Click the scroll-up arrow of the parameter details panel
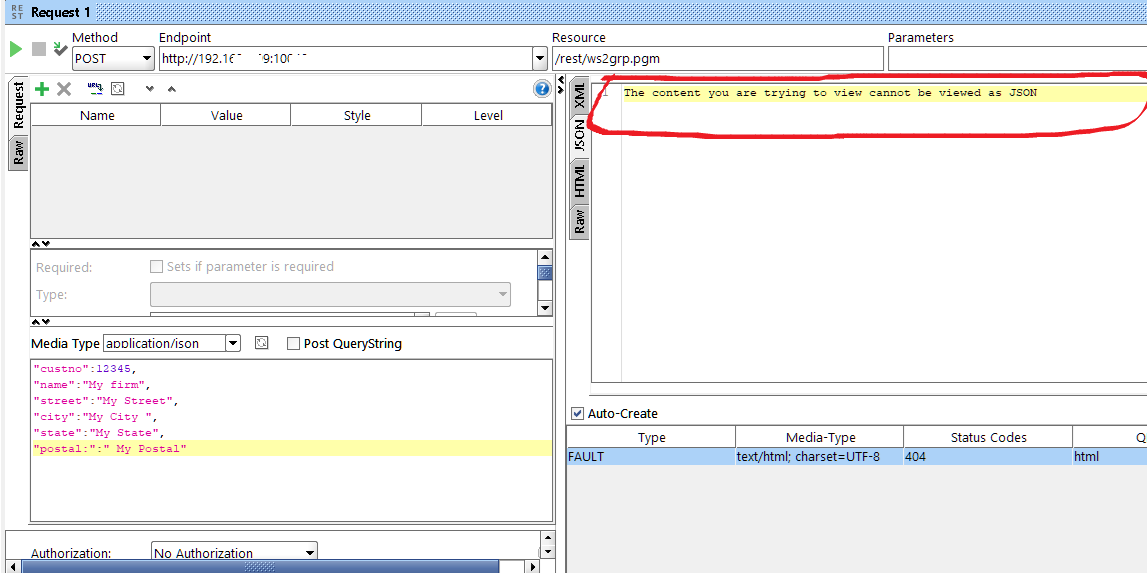 (x=544, y=257)
